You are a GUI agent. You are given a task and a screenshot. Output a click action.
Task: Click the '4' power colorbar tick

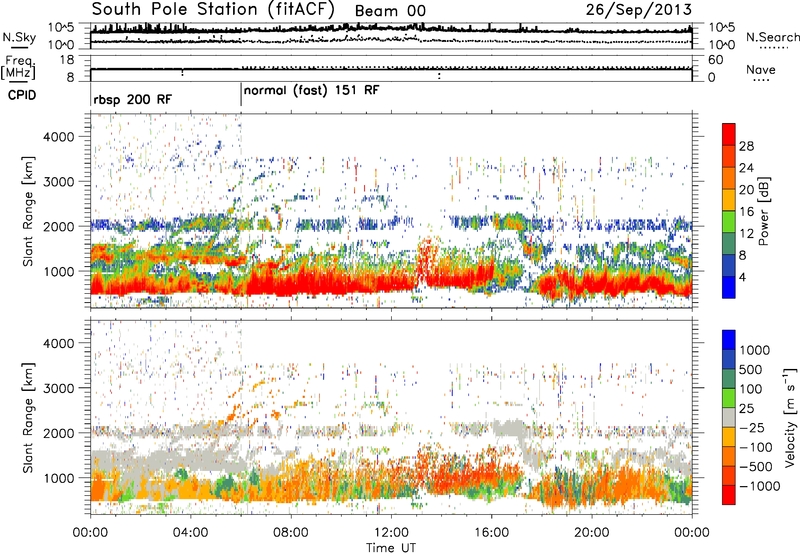click(x=742, y=277)
